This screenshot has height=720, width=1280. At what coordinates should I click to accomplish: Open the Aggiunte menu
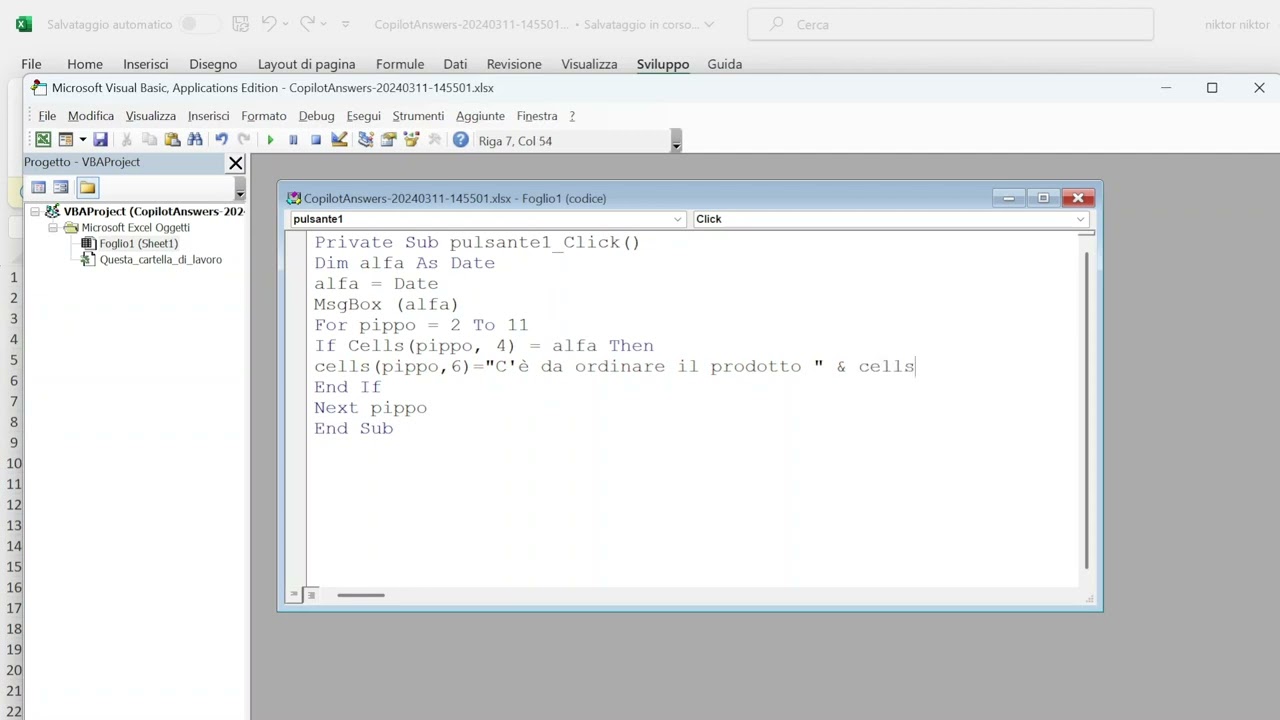click(x=480, y=116)
